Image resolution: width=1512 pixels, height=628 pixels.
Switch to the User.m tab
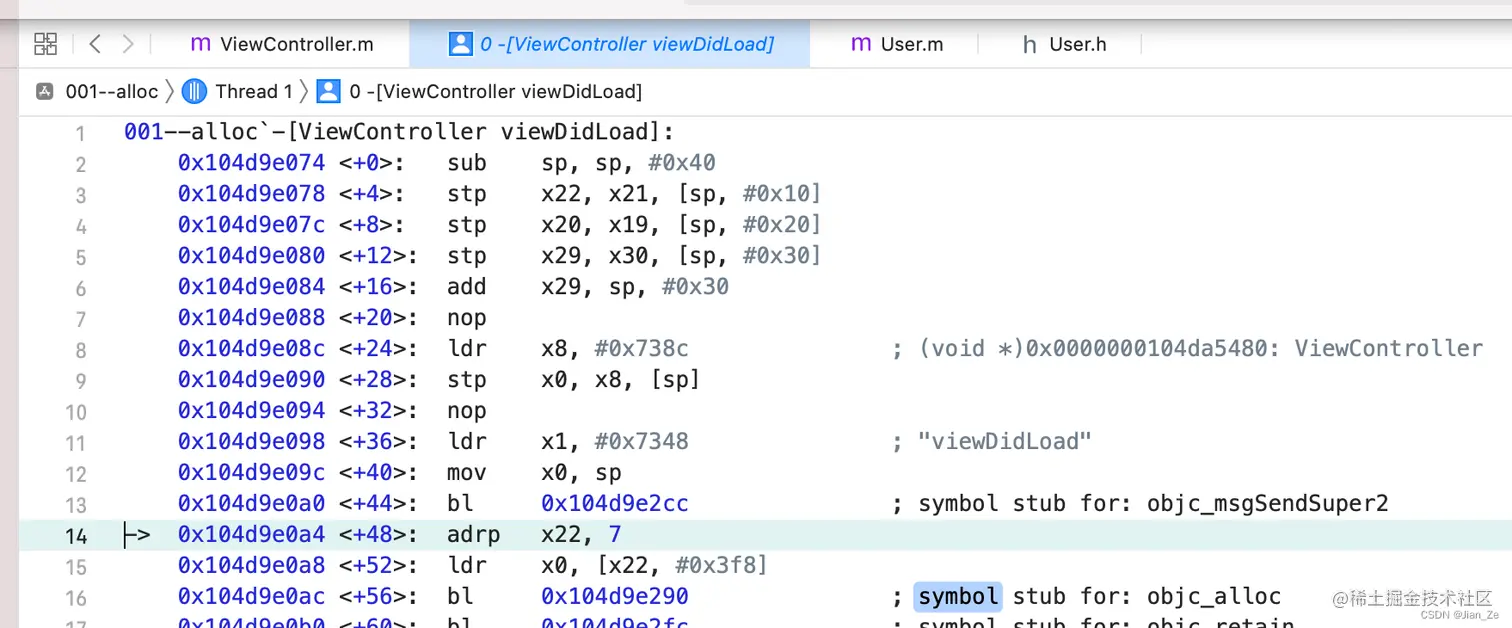tap(896, 44)
